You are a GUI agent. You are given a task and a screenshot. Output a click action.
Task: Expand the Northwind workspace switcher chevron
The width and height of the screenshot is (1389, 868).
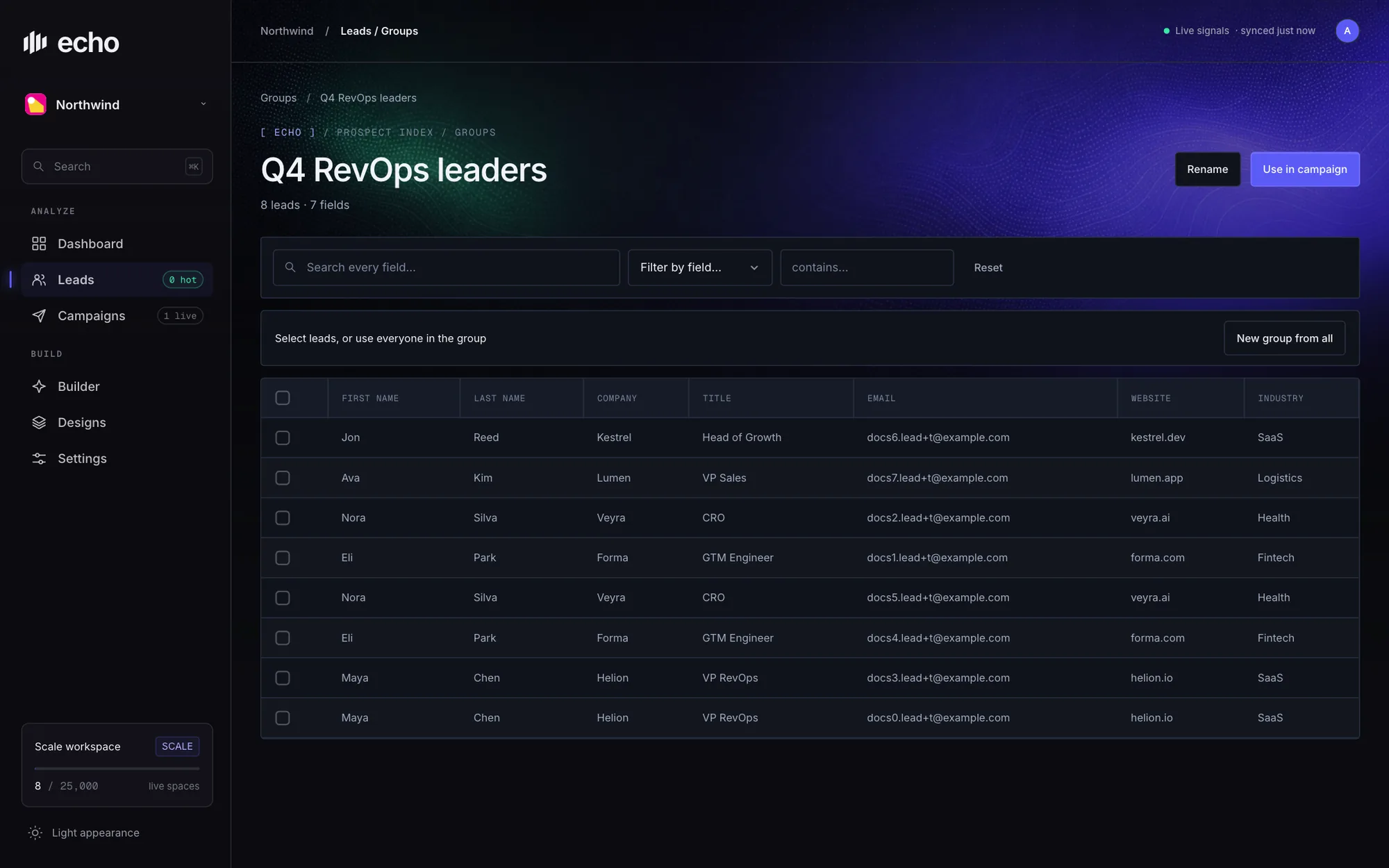pyautogui.click(x=203, y=104)
